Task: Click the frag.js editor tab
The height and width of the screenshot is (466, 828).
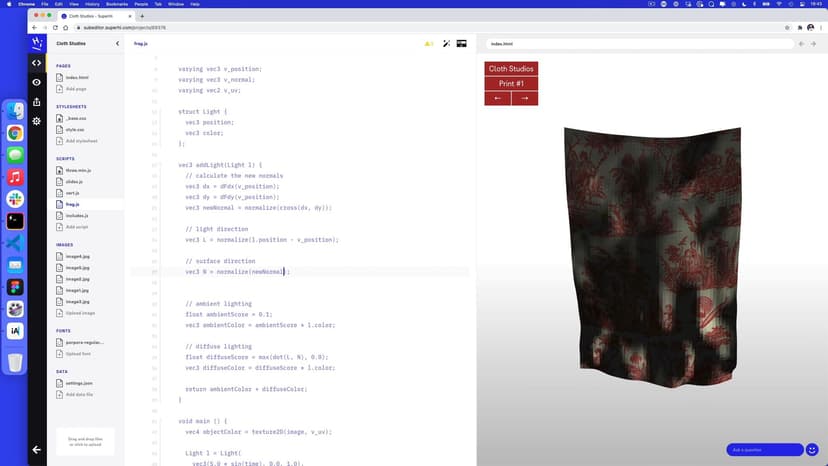Action: coord(141,44)
